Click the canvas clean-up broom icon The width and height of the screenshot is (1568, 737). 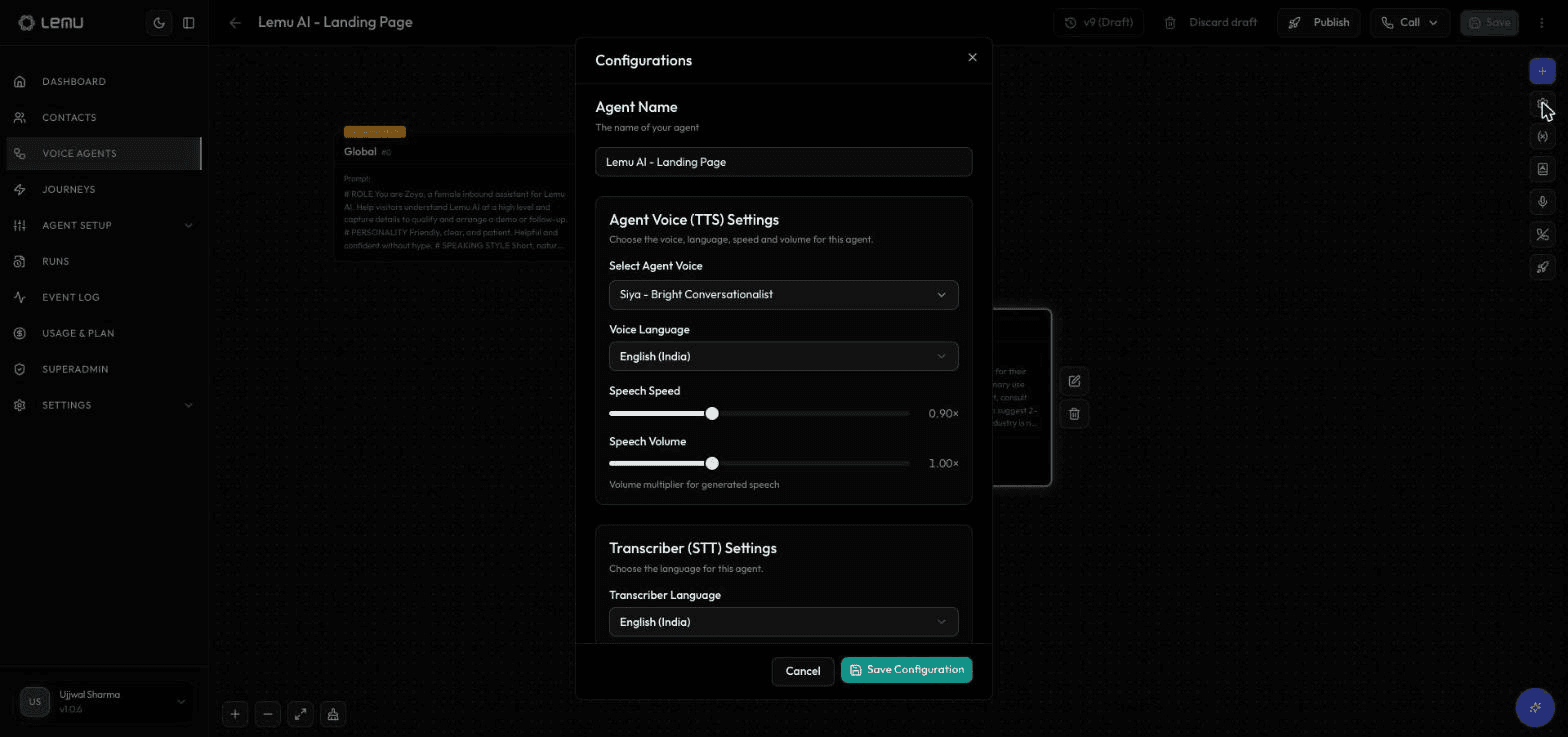click(333, 714)
